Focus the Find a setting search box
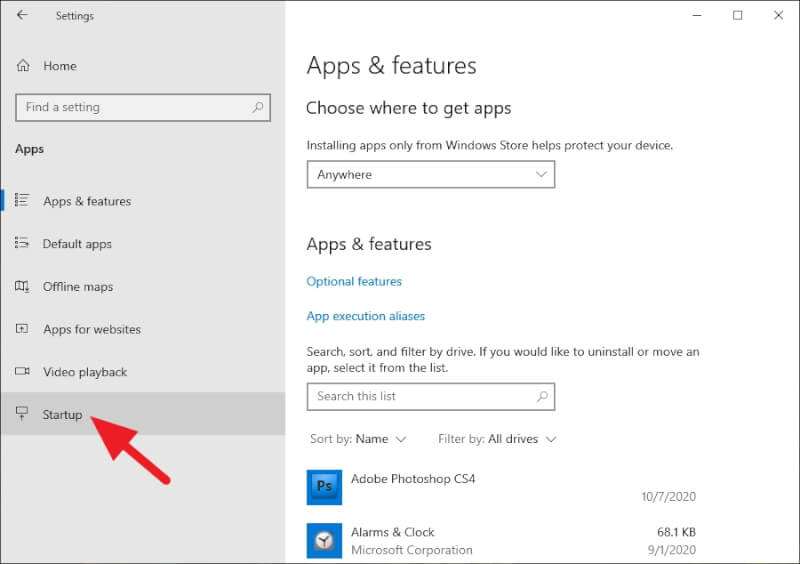The image size is (800, 564). pyautogui.click(x=143, y=107)
